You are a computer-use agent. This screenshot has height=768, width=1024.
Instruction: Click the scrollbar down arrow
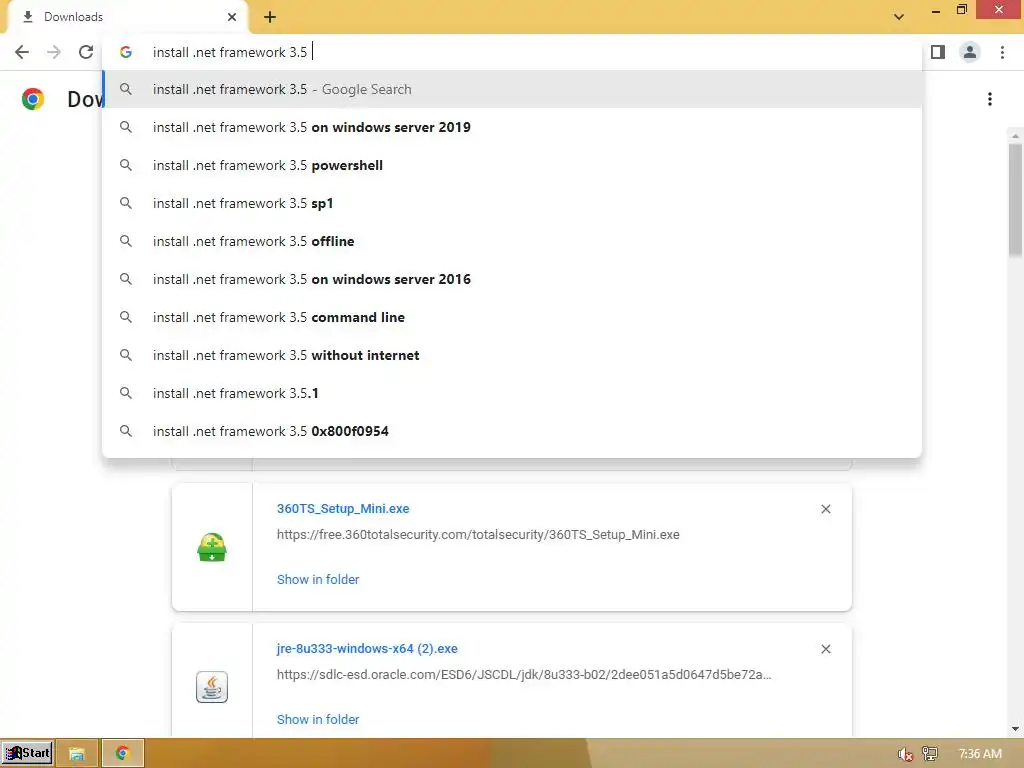(x=1015, y=728)
